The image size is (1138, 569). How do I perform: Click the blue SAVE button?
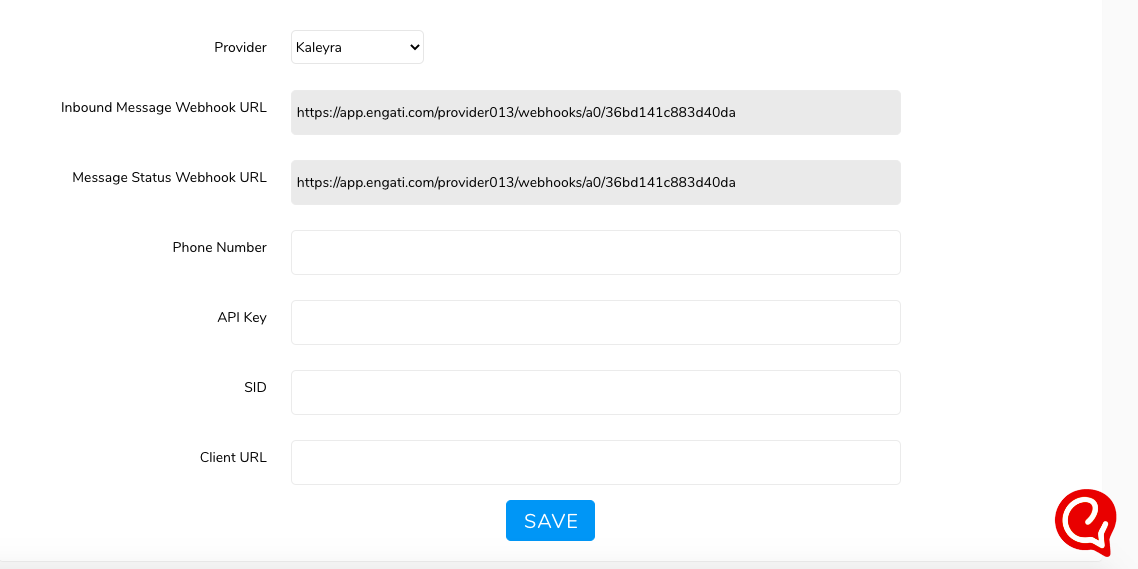click(550, 520)
